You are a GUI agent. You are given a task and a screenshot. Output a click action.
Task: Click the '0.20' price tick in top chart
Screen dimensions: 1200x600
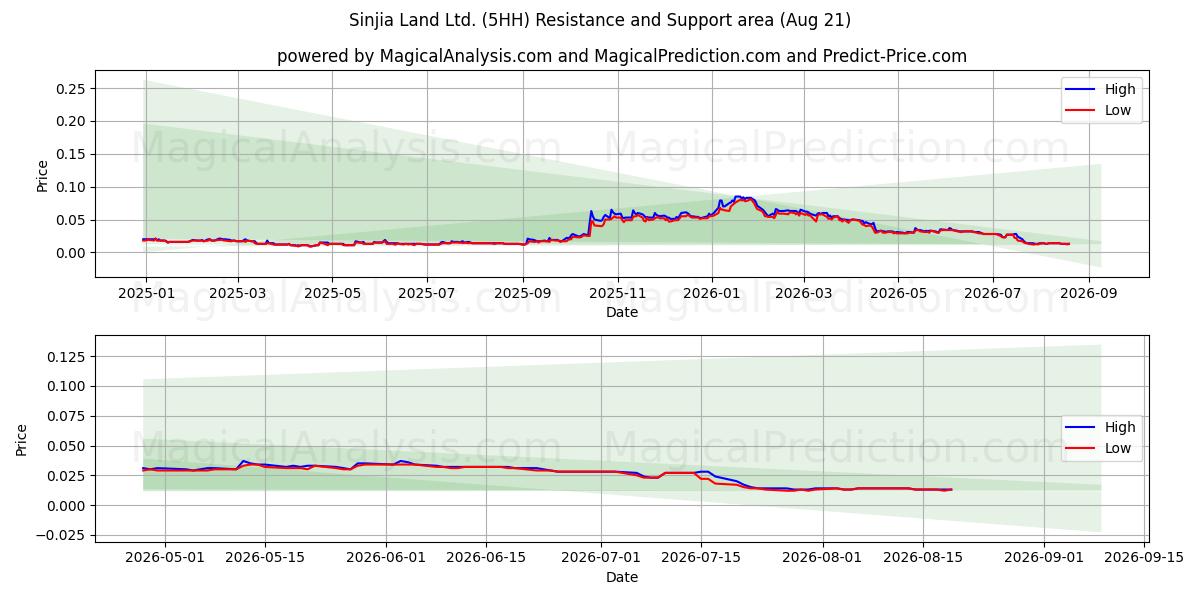pyautogui.click(x=73, y=122)
